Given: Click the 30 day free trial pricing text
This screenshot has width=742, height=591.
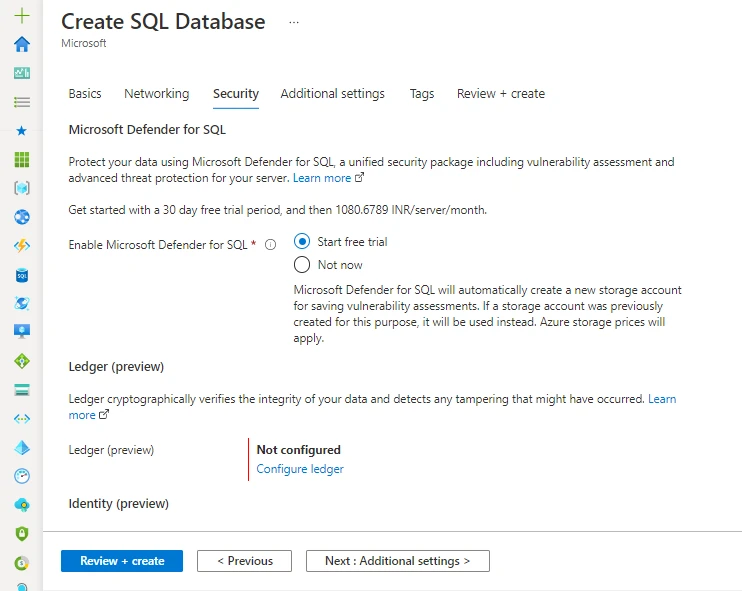Looking at the screenshot, I should pyautogui.click(x=278, y=210).
